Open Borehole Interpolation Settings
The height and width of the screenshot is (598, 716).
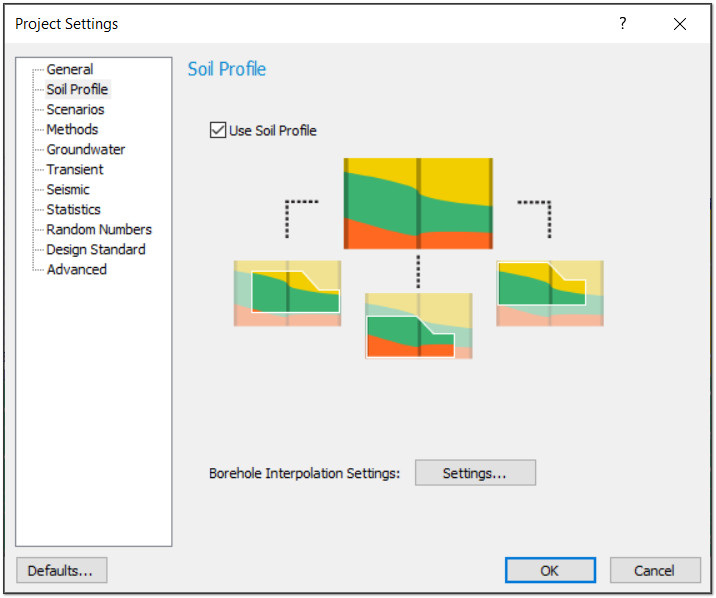tap(475, 472)
